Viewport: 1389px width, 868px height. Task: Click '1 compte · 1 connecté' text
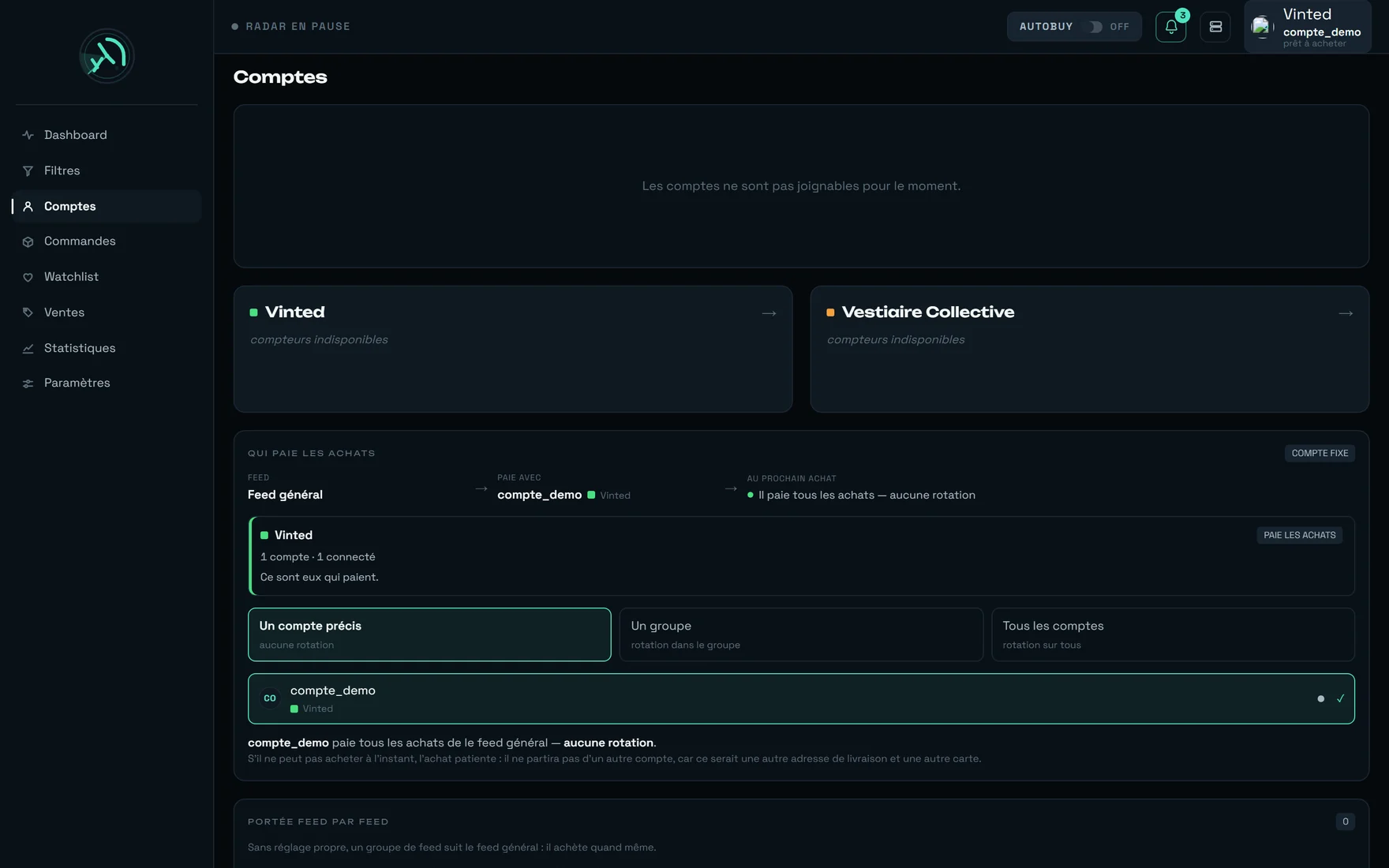point(318,557)
